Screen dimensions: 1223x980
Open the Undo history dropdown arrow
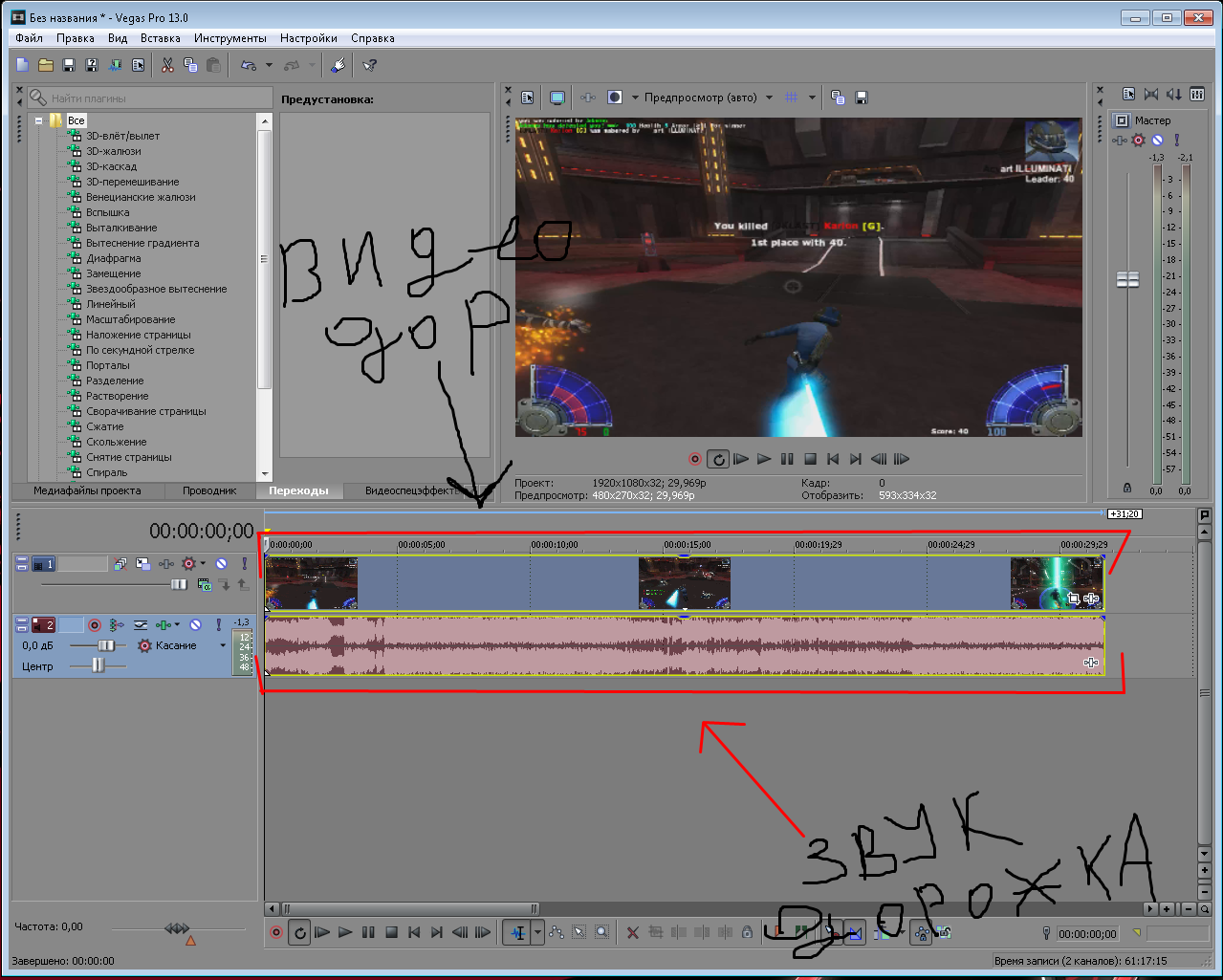click(x=269, y=65)
